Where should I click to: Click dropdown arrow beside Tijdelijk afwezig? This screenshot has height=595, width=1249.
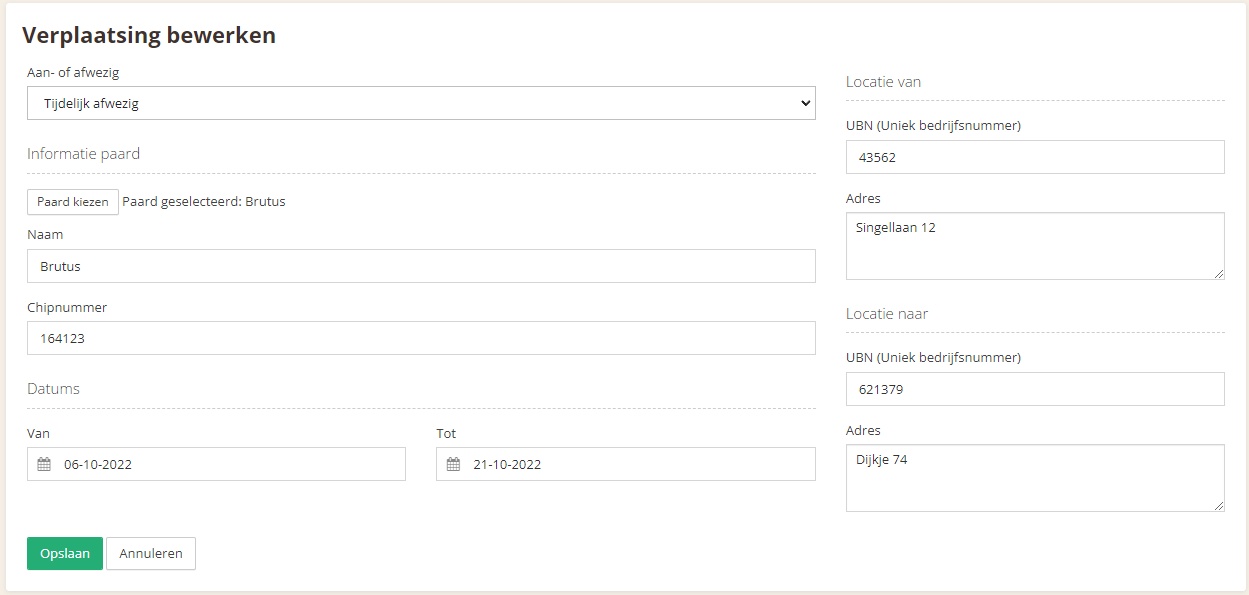(x=806, y=103)
